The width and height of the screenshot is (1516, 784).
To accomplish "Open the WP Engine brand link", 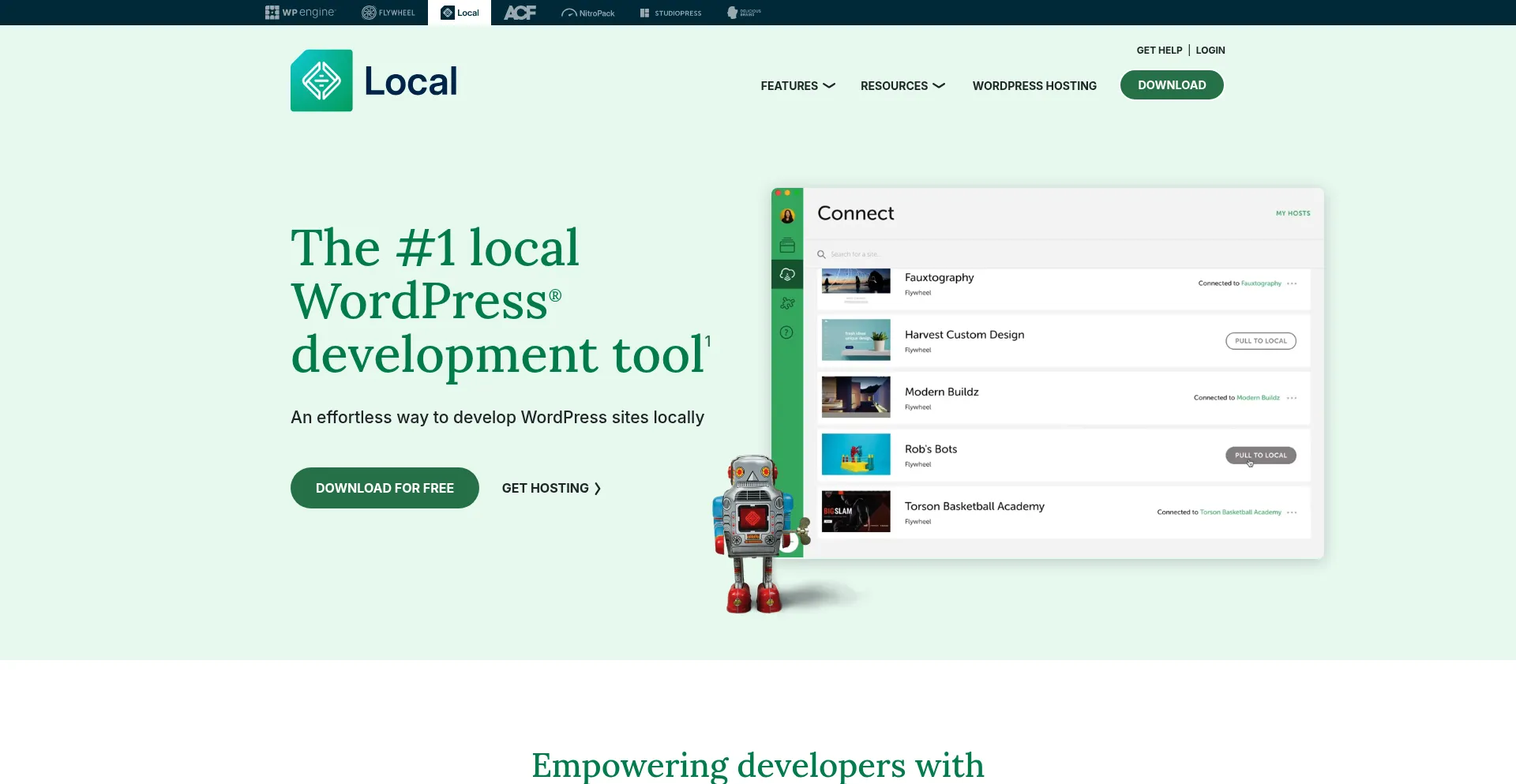I will 300,13.
